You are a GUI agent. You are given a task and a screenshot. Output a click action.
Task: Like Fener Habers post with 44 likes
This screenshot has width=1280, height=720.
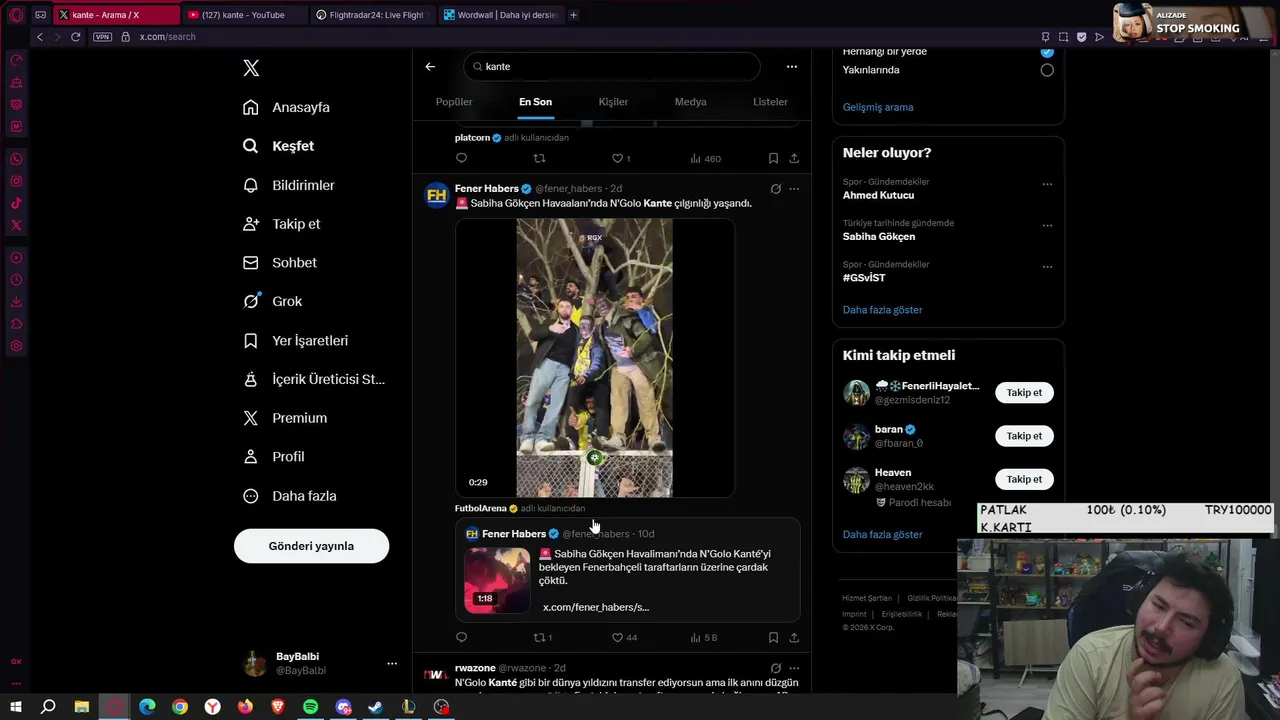tap(624, 637)
